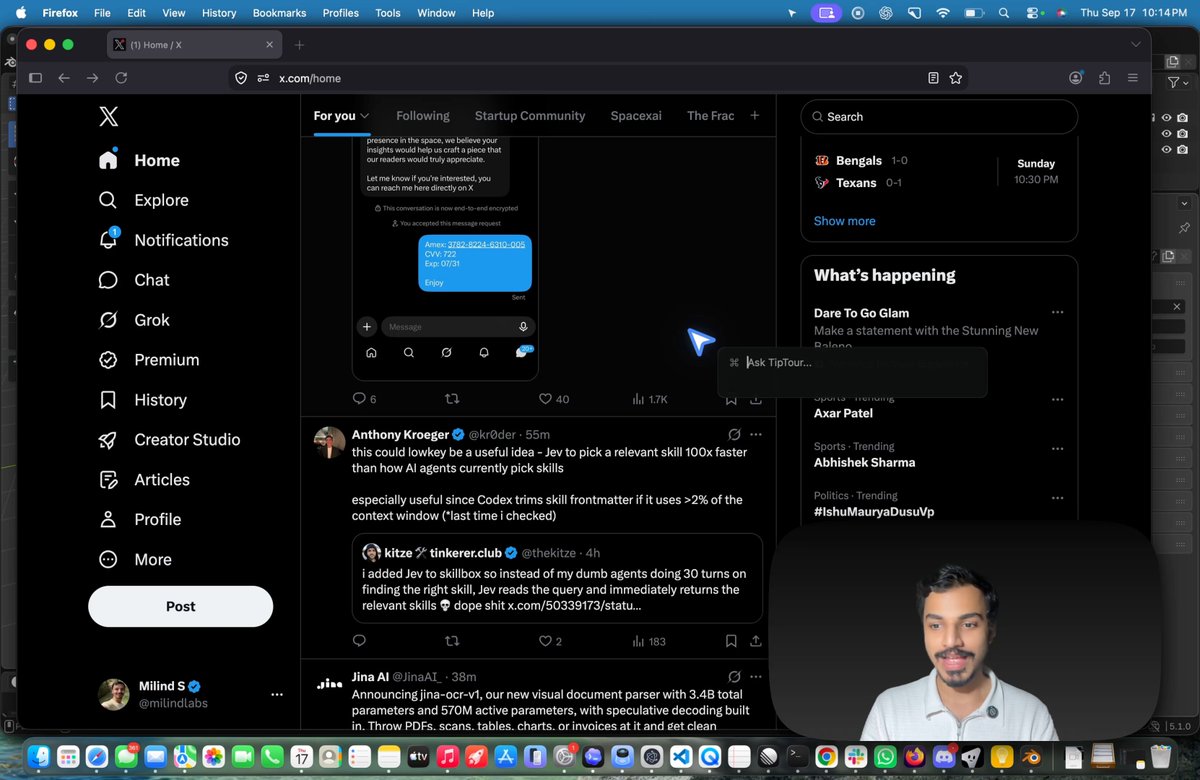1200x780 pixels.
Task: Toggle the top eye visibility icon in background window
Action: [x=1166, y=117]
